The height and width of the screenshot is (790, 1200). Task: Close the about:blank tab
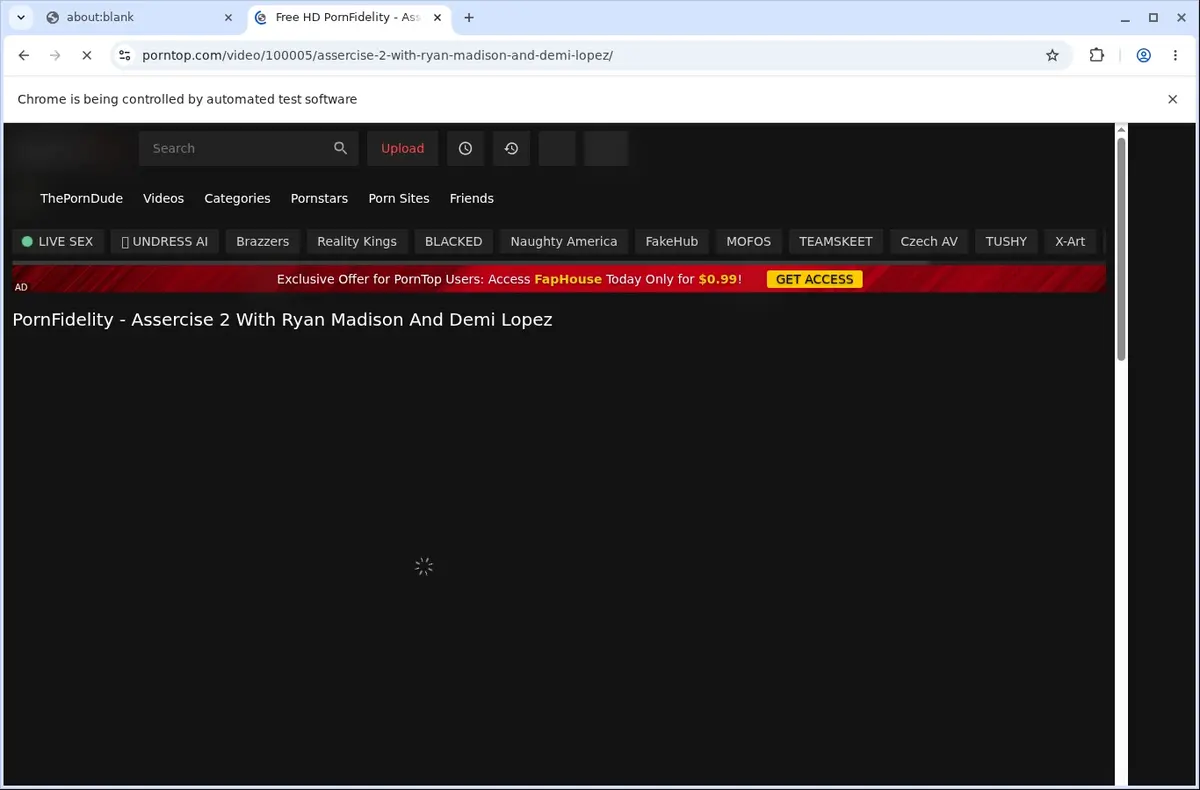(x=229, y=17)
